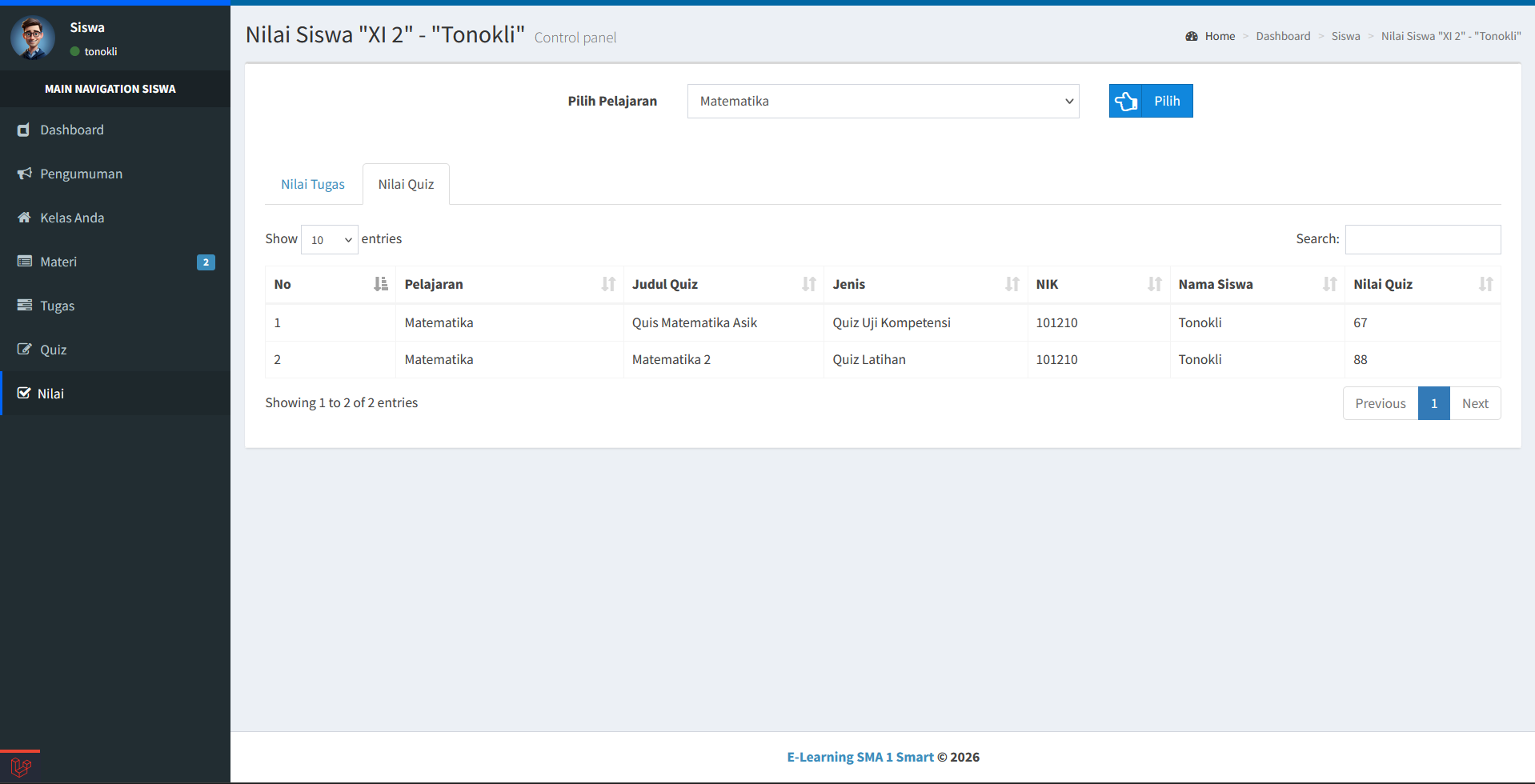
Task: Click the Laravel debug icon at bottom-left
Action: click(21, 767)
